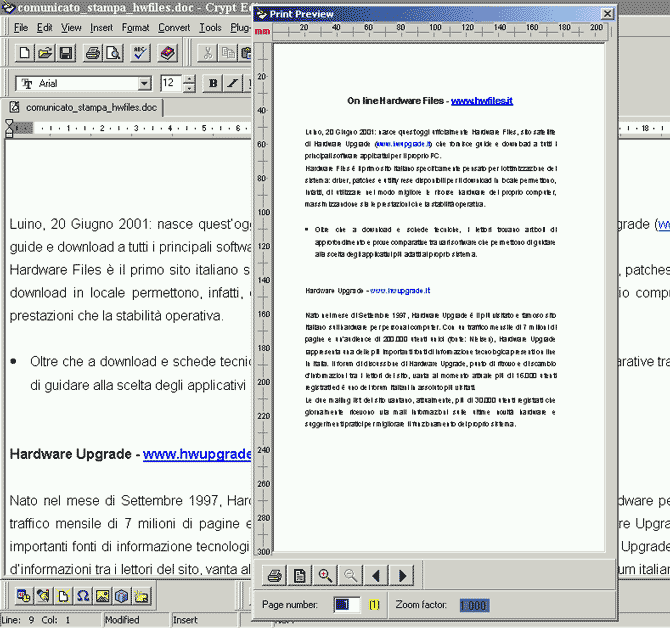670x628 pixels.
Task: Click the Page number input field
Action: pos(347,605)
